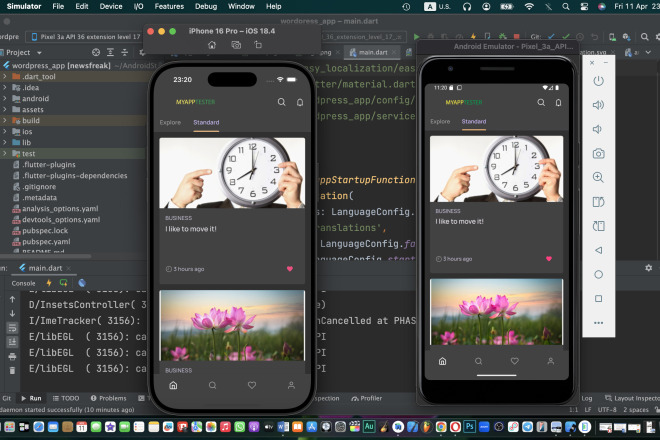
Task: Open the home tab in the Android bottom bar
Action: pos(442,361)
